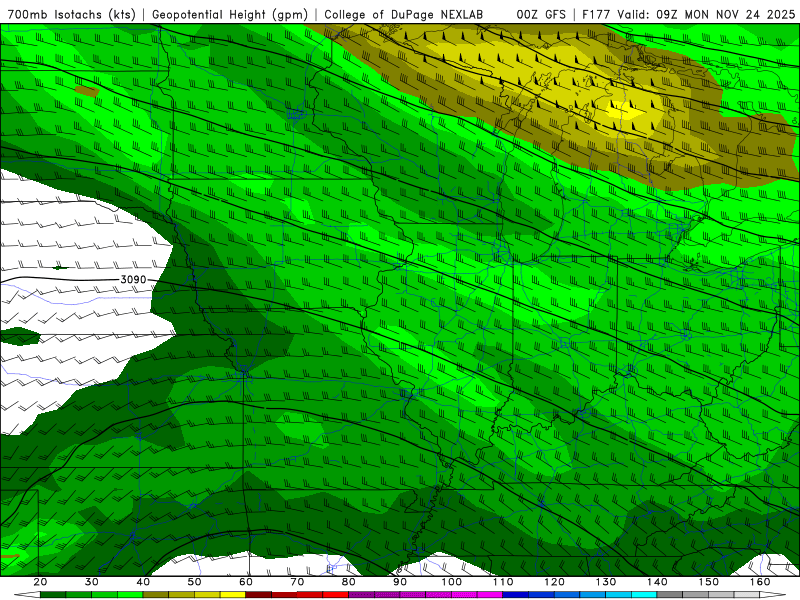Image resolution: width=800 pixels, height=600 pixels.
Task: Select the olive 40-45 kt legend swatch
Action: [x=156, y=595]
